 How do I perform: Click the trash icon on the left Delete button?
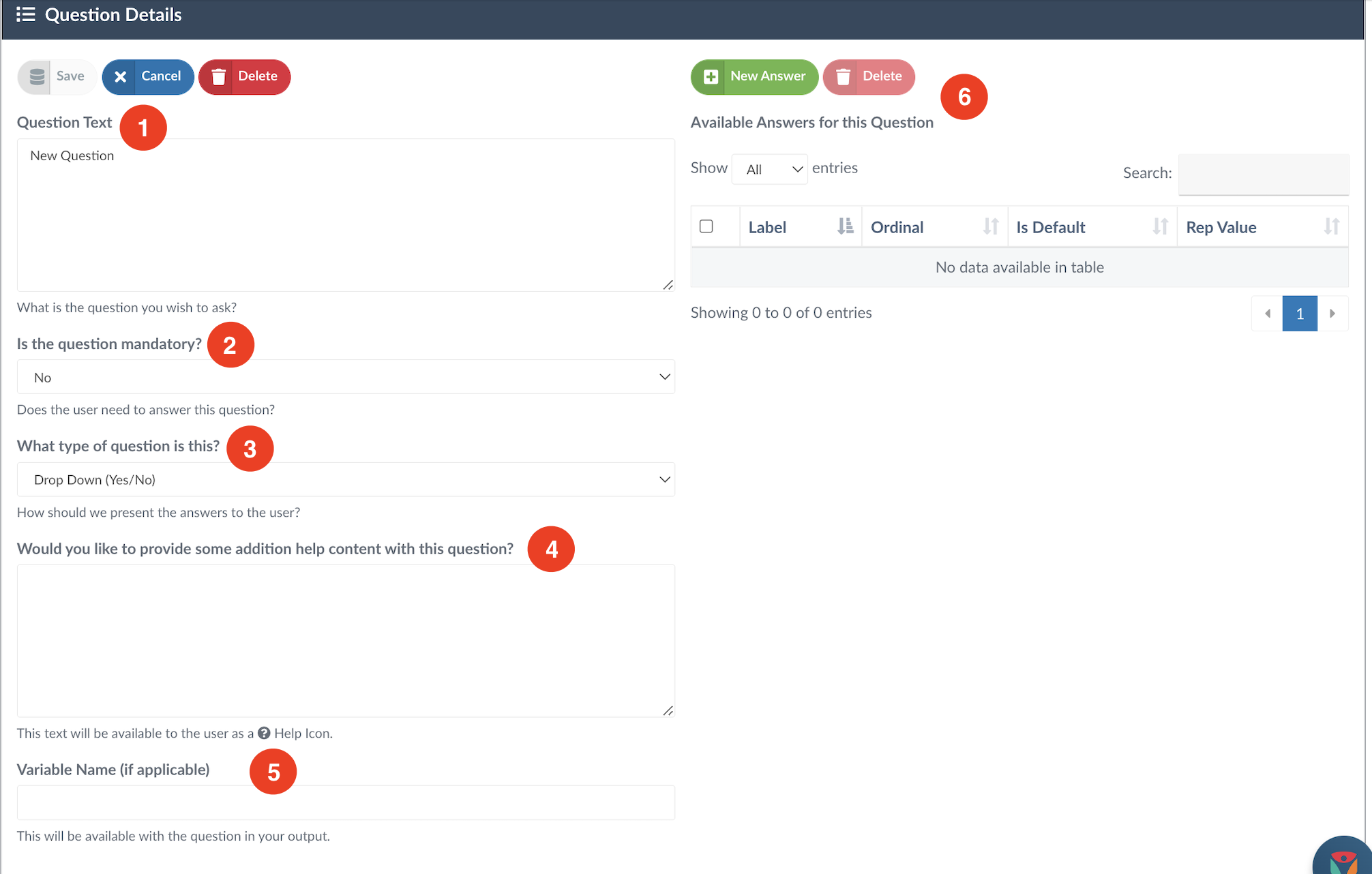tap(219, 76)
